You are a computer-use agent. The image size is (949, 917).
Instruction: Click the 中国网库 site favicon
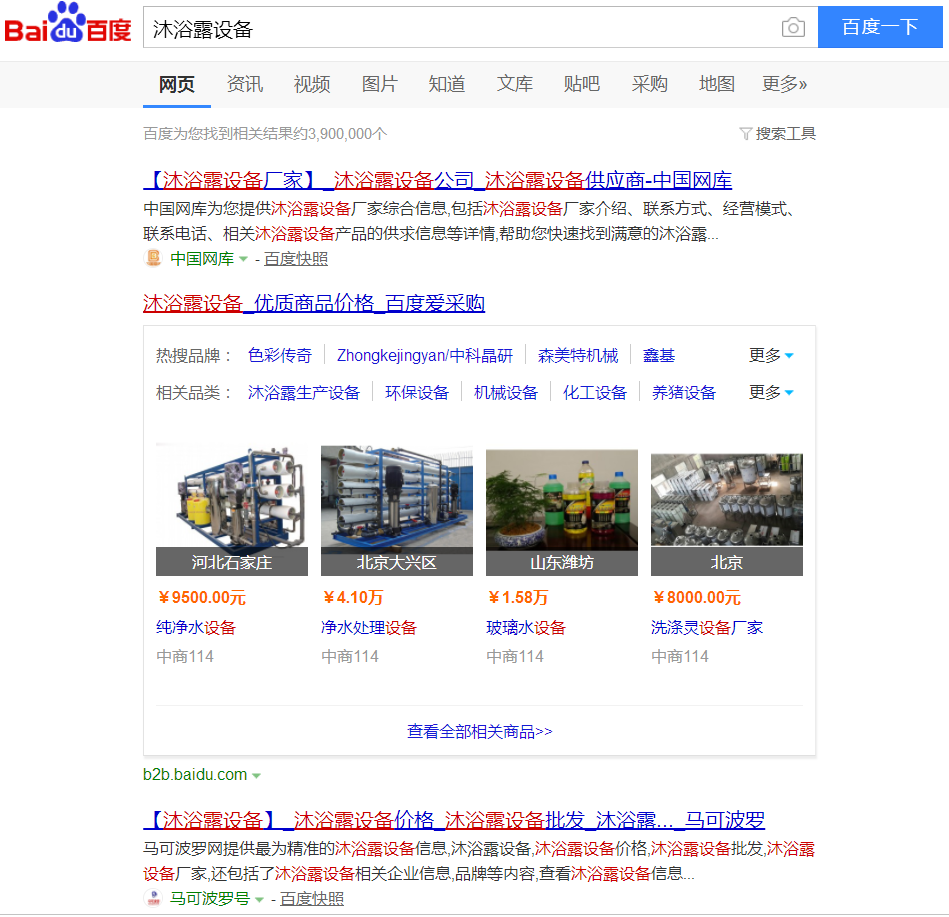tap(153, 258)
